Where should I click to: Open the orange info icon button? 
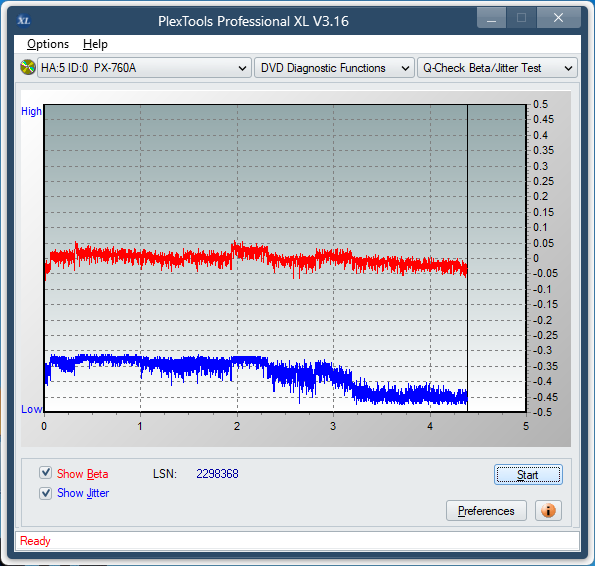[548, 510]
